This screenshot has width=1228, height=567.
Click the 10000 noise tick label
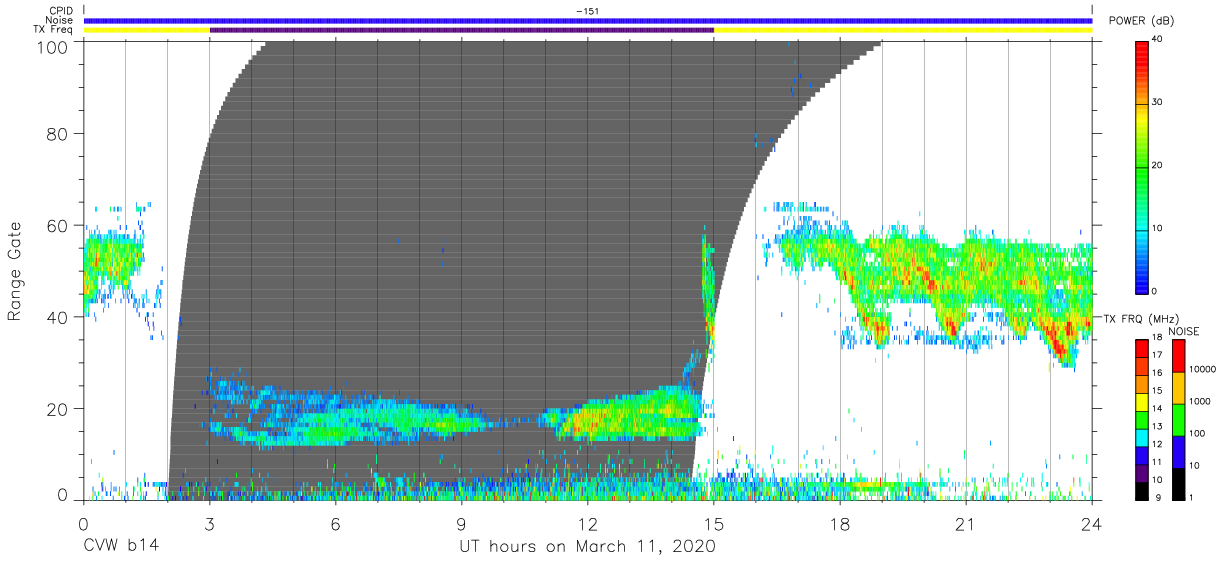coord(1205,369)
